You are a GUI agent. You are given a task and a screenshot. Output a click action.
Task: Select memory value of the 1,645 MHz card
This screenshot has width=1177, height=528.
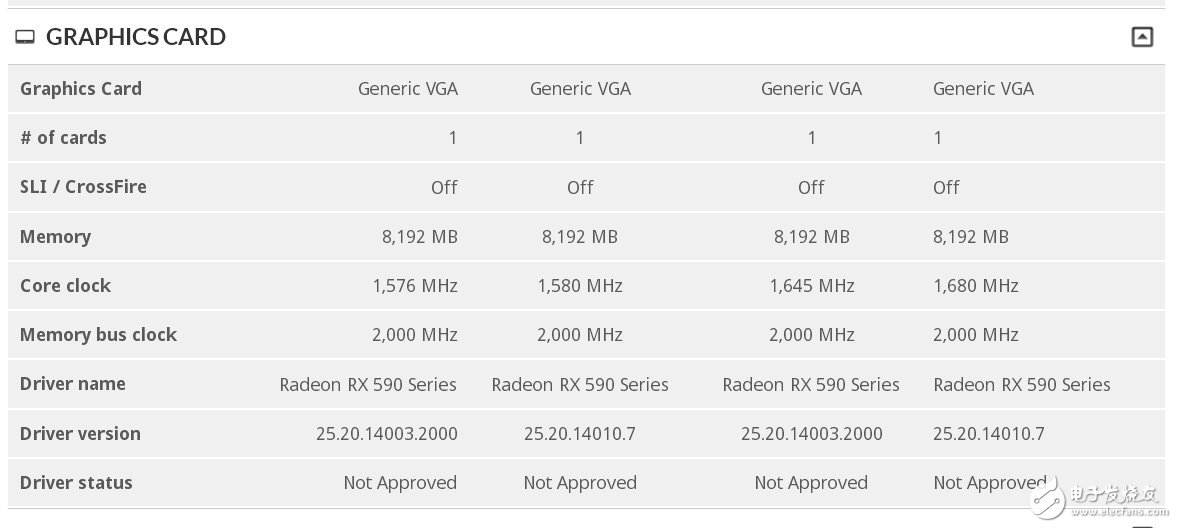tap(811, 237)
